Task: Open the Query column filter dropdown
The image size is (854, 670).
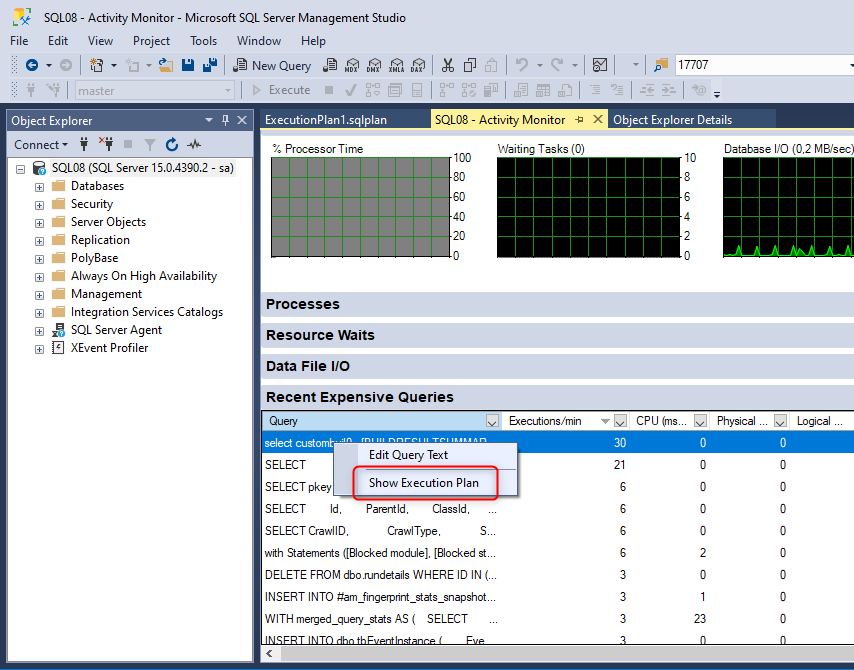Action: pyautogui.click(x=492, y=421)
